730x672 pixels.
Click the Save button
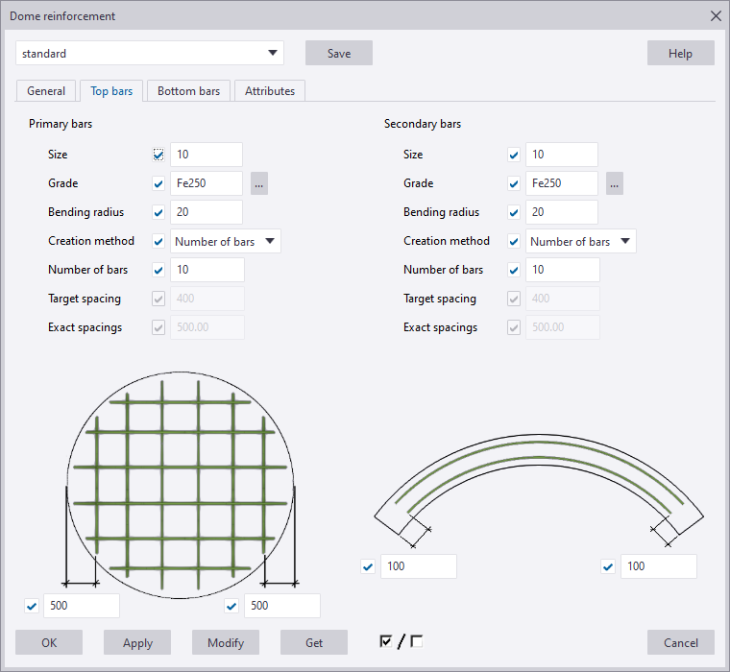tap(339, 53)
